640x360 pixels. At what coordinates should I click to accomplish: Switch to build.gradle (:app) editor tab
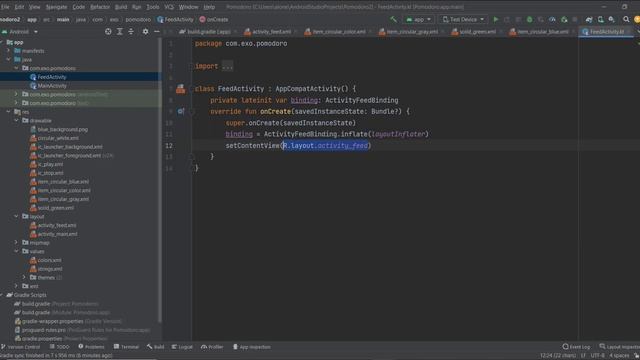(208, 31)
